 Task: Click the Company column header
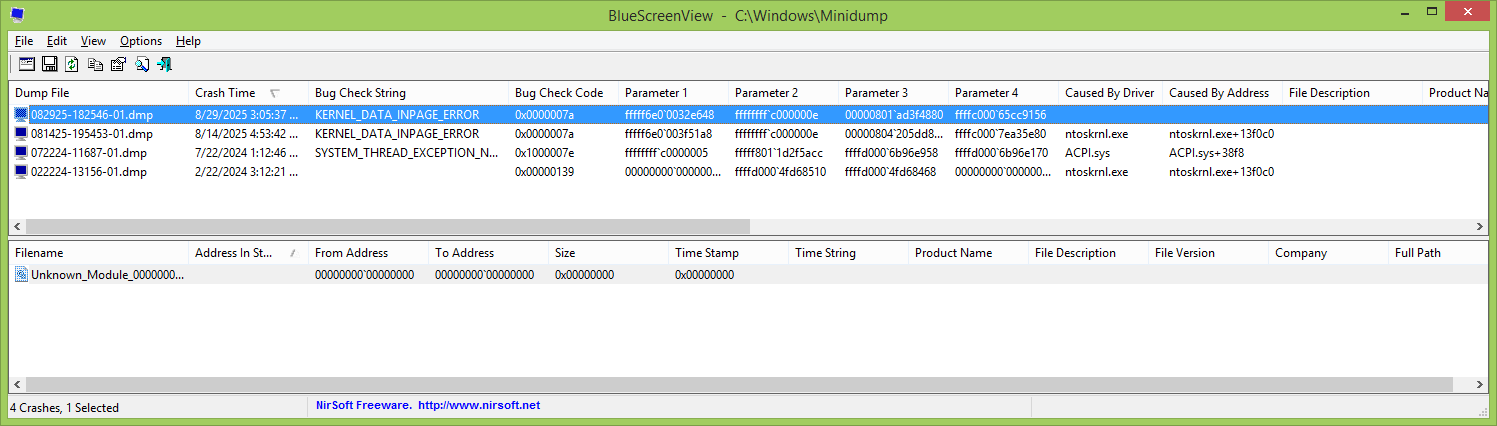[x=1329, y=253]
